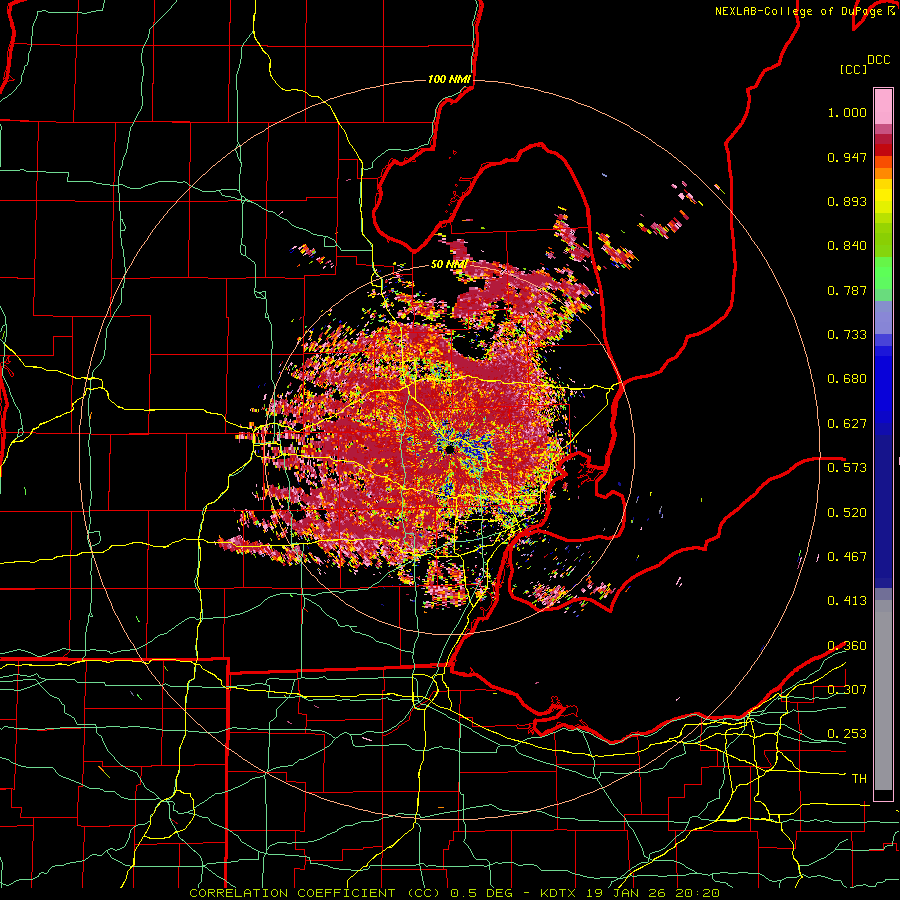The image size is (900, 900).
Task: Click the 0.680 legend value
Action: coord(847,379)
